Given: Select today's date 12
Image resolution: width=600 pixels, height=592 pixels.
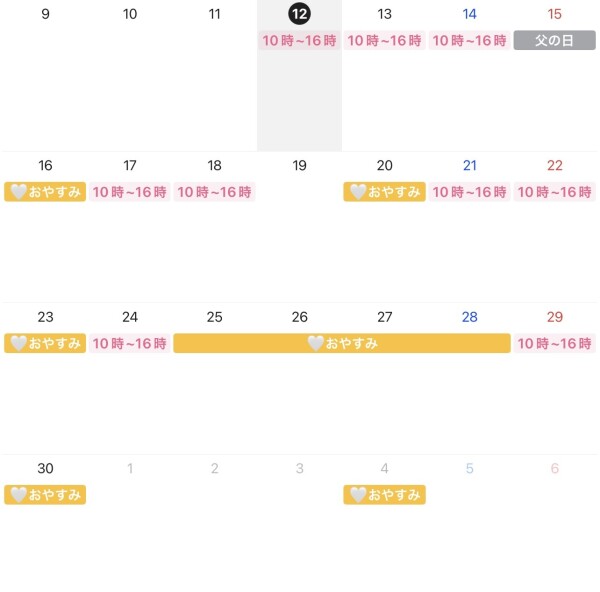Looking at the screenshot, I should [x=299, y=14].
